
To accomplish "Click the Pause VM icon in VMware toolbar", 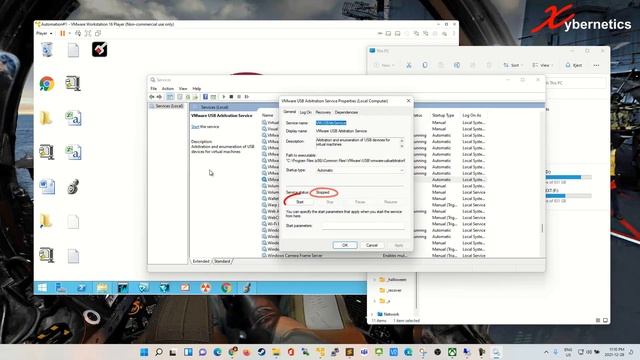I will tap(62, 33).
